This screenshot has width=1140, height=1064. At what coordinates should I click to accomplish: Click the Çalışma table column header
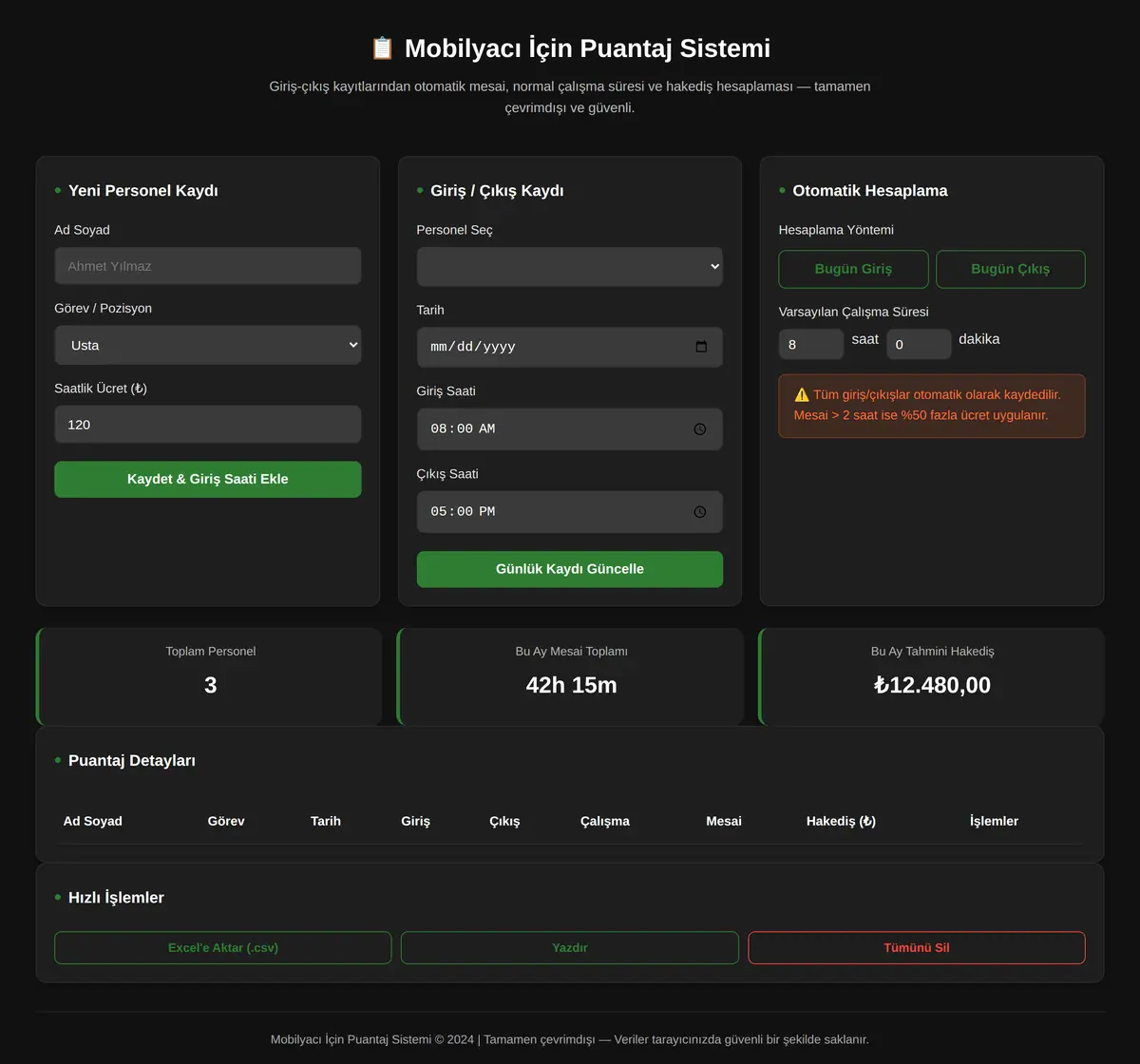click(x=605, y=821)
